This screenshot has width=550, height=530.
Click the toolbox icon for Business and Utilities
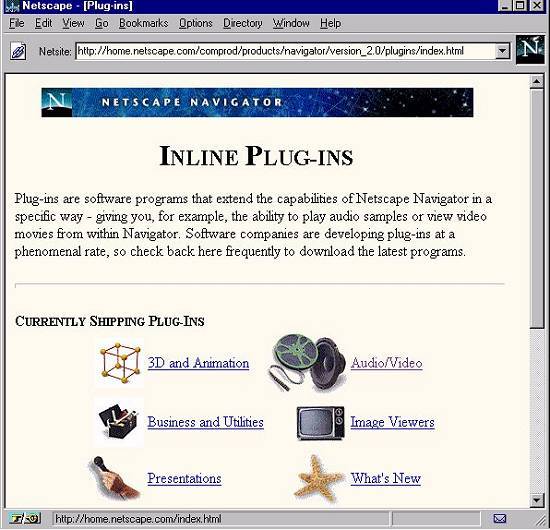click(119, 422)
